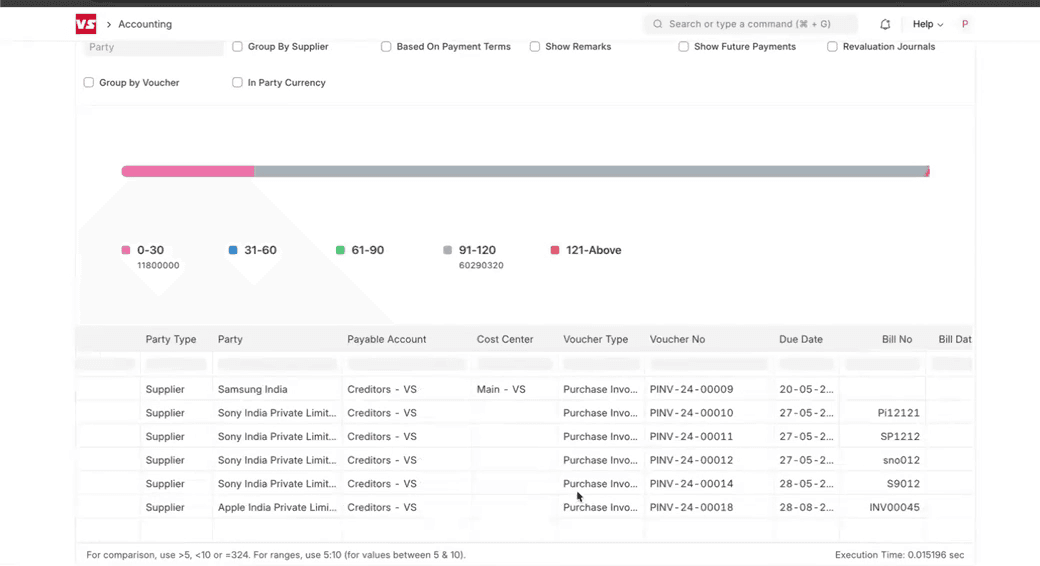The image size is (1040, 566).
Task: Click Bill No column header
Action: (897, 339)
